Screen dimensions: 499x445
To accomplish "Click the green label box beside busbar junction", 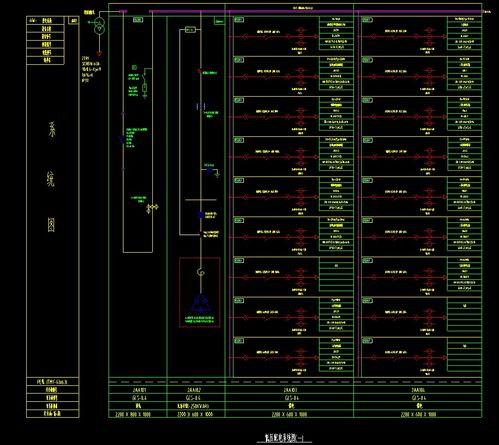I will pos(219,21).
